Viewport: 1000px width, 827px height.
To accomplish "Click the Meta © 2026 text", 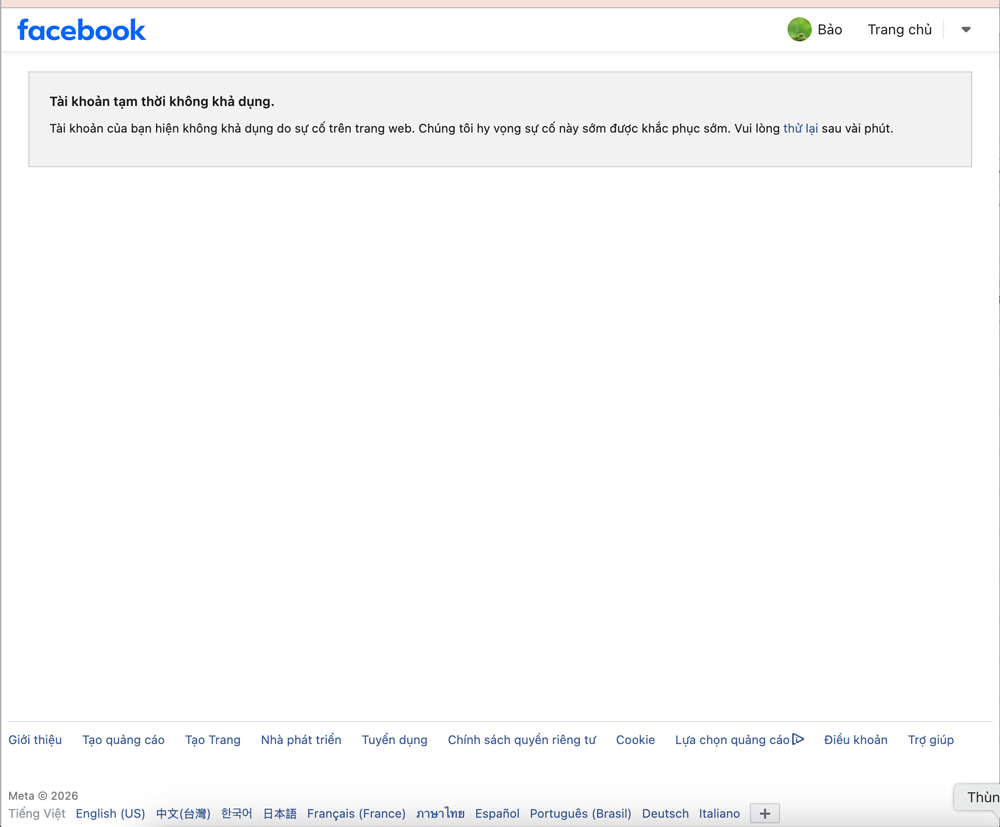I will coord(43,796).
